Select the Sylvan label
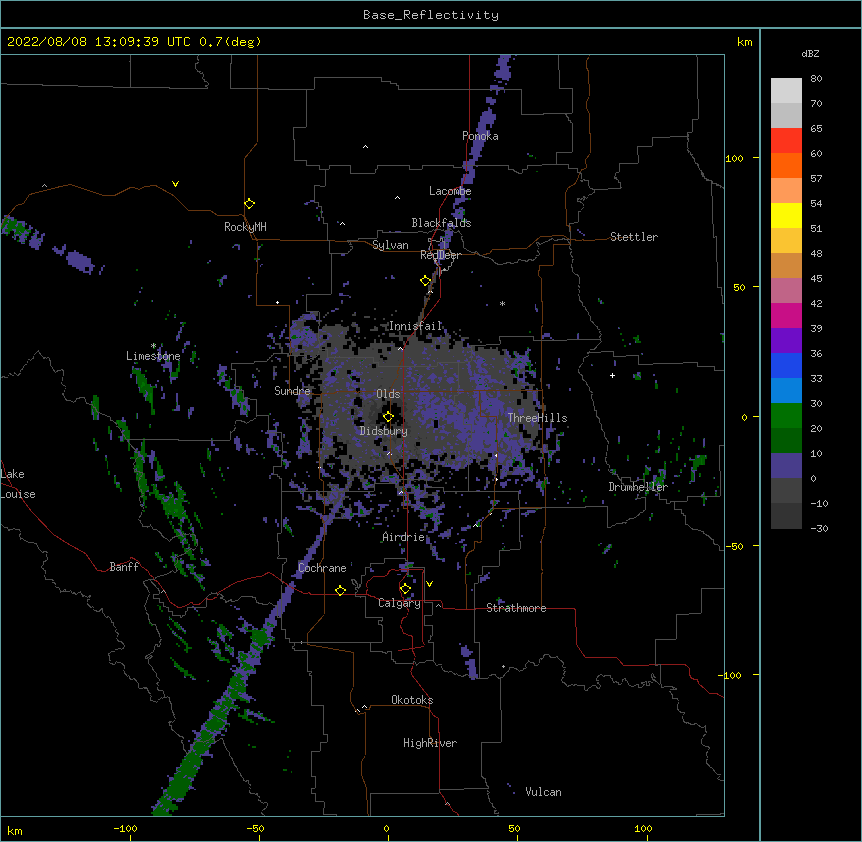This screenshot has height=842, width=862. (x=390, y=245)
